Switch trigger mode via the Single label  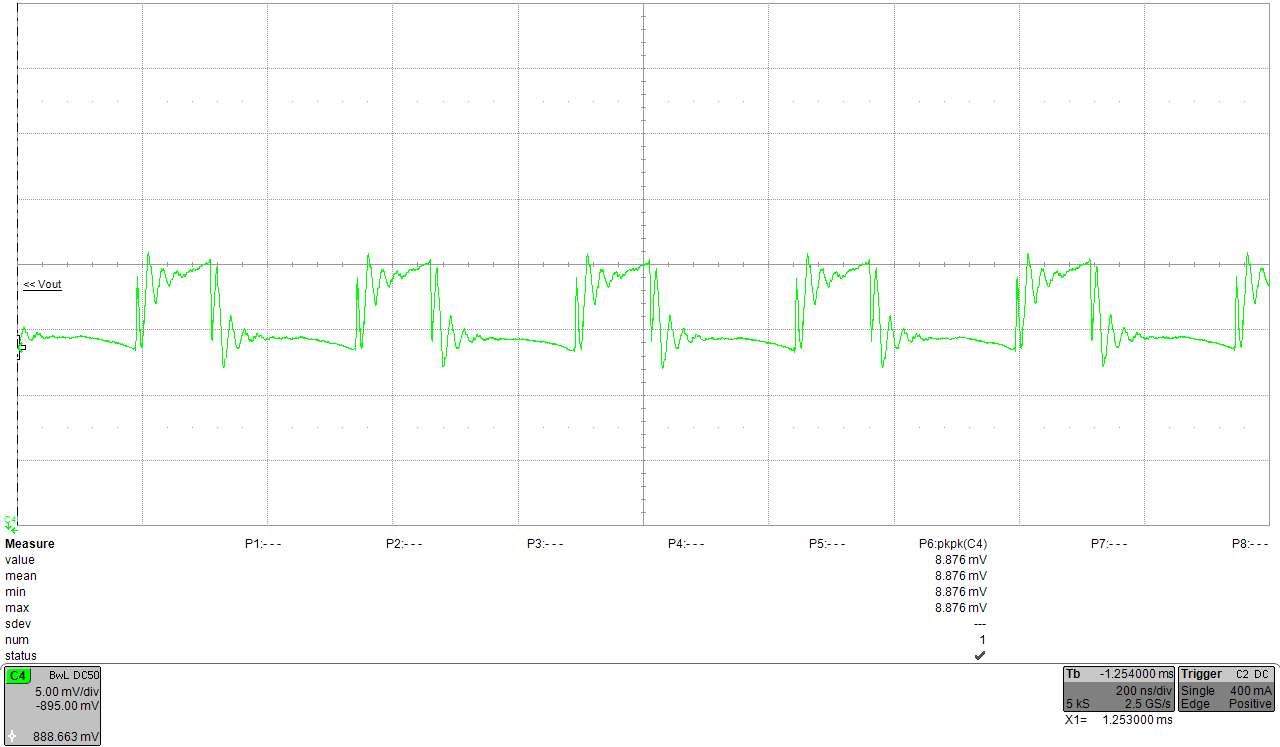(x=1196, y=691)
